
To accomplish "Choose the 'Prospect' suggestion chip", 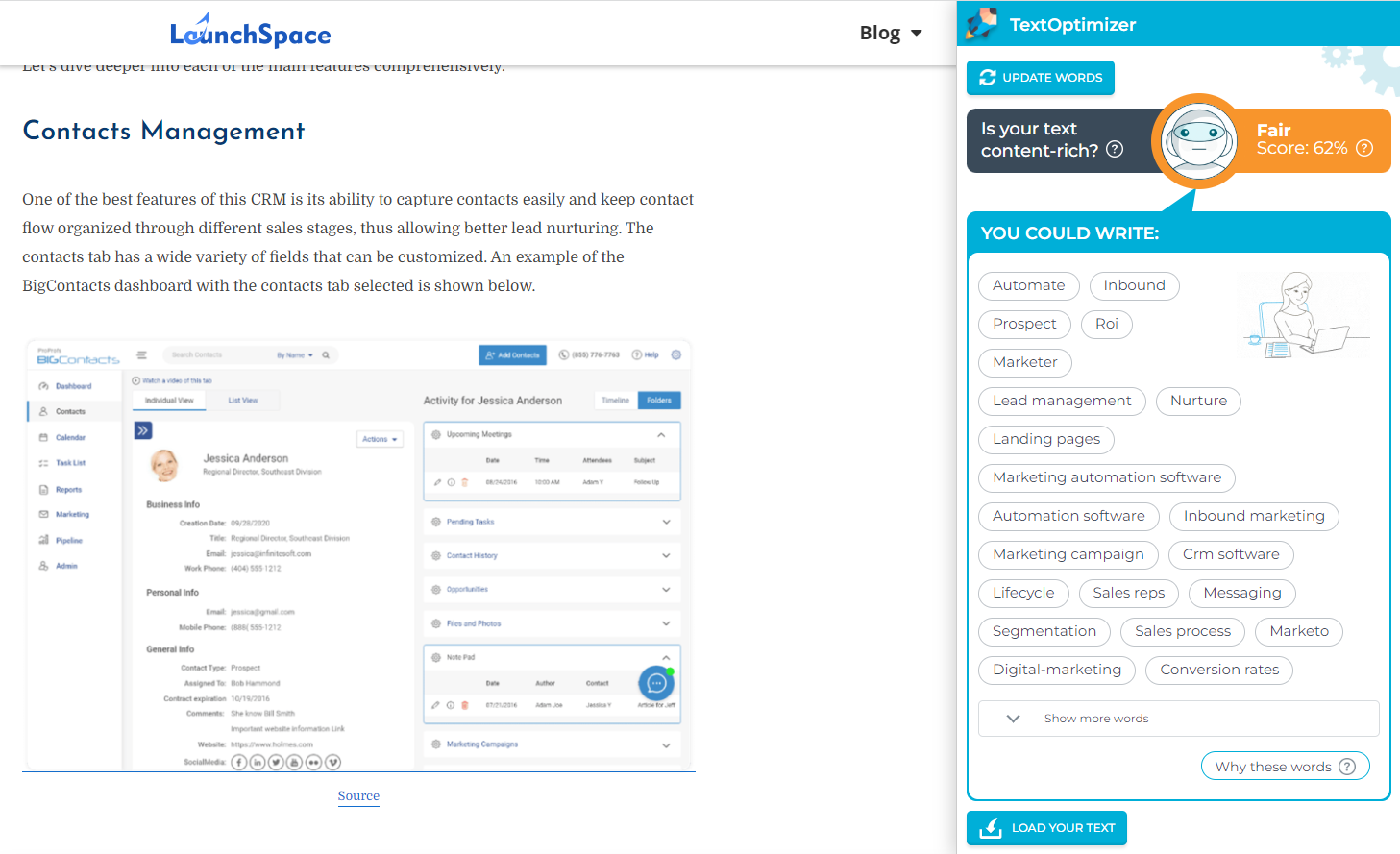I will tap(1024, 324).
